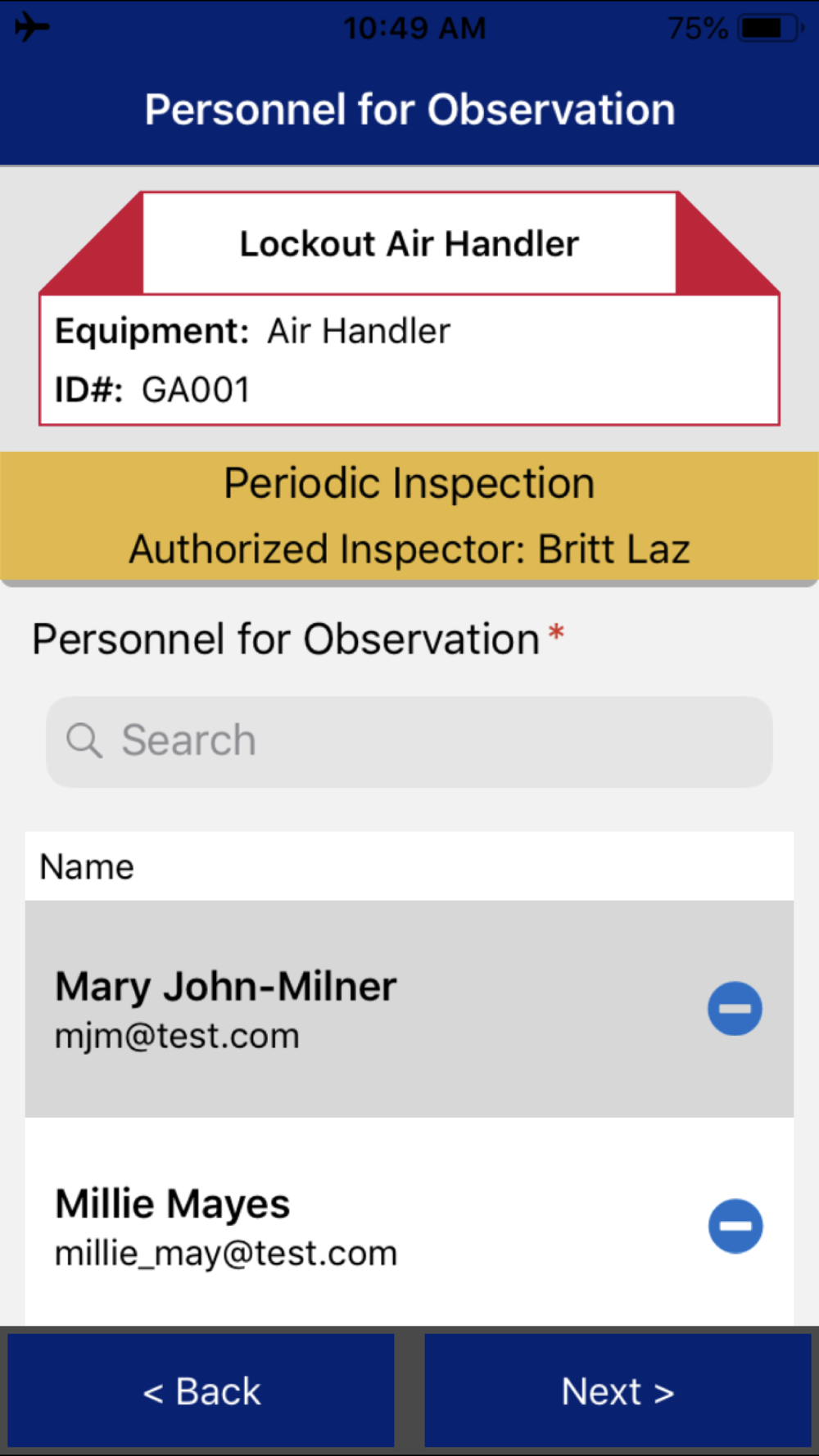Tap the Personnel for Observation page title
819x1456 pixels.
click(x=409, y=110)
